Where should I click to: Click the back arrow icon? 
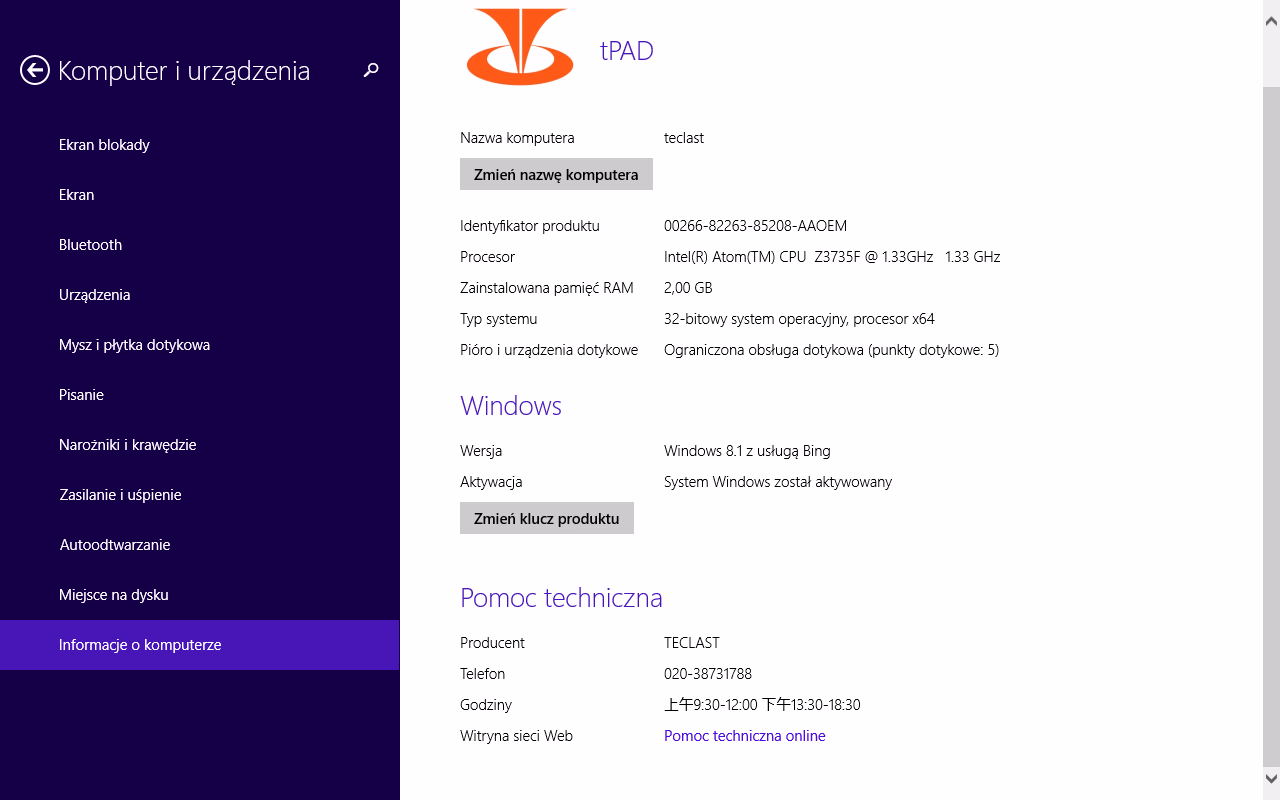[x=35, y=70]
